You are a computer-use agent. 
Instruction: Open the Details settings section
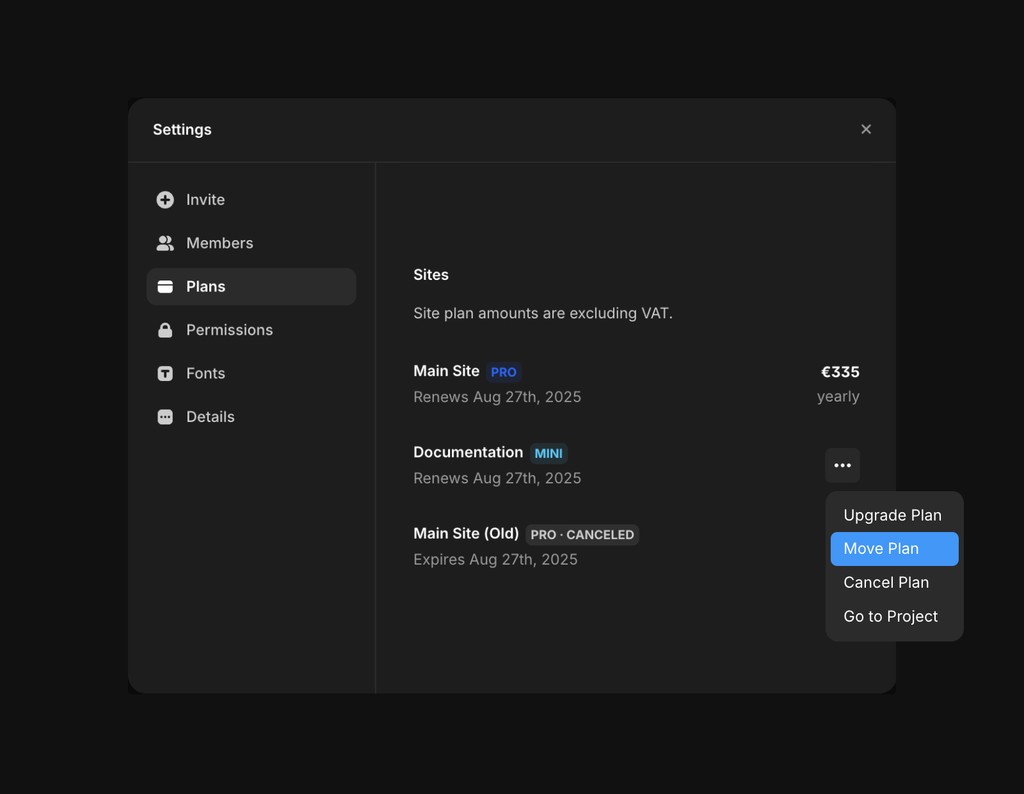point(210,417)
